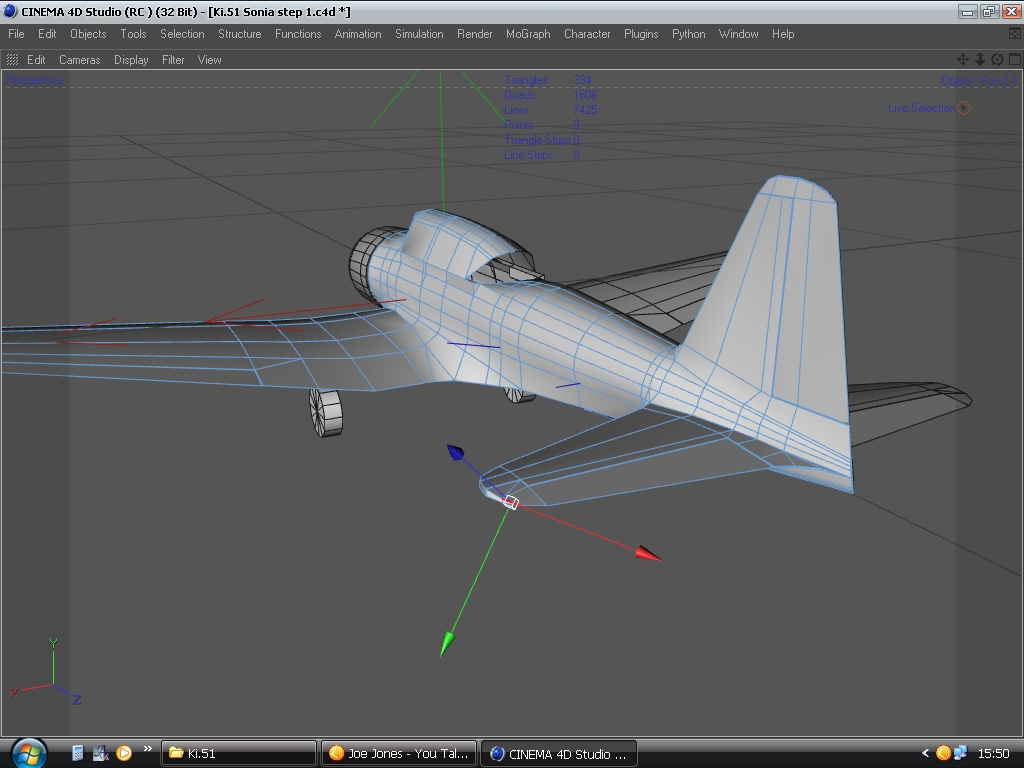
Task: Click the viewport move camera icon
Action: (x=963, y=60)
